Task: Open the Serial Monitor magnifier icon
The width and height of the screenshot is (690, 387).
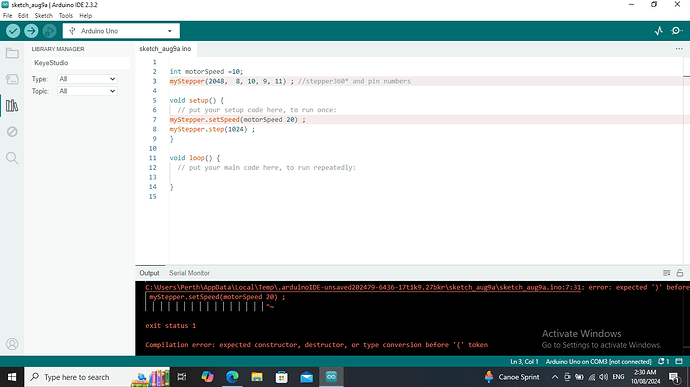Action: tap(676, 31)
